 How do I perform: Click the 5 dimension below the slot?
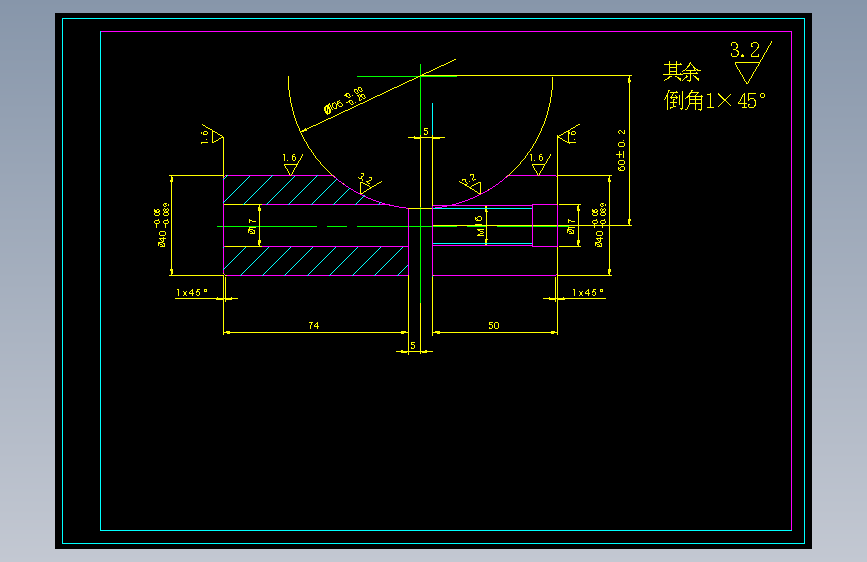click(412, 345)
